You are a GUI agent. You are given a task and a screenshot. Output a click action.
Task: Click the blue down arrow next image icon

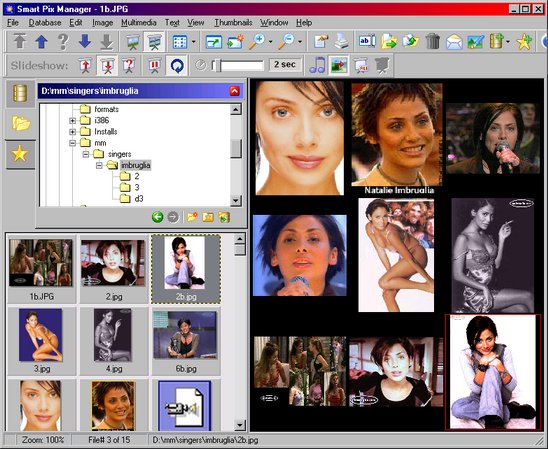(84, 42)
